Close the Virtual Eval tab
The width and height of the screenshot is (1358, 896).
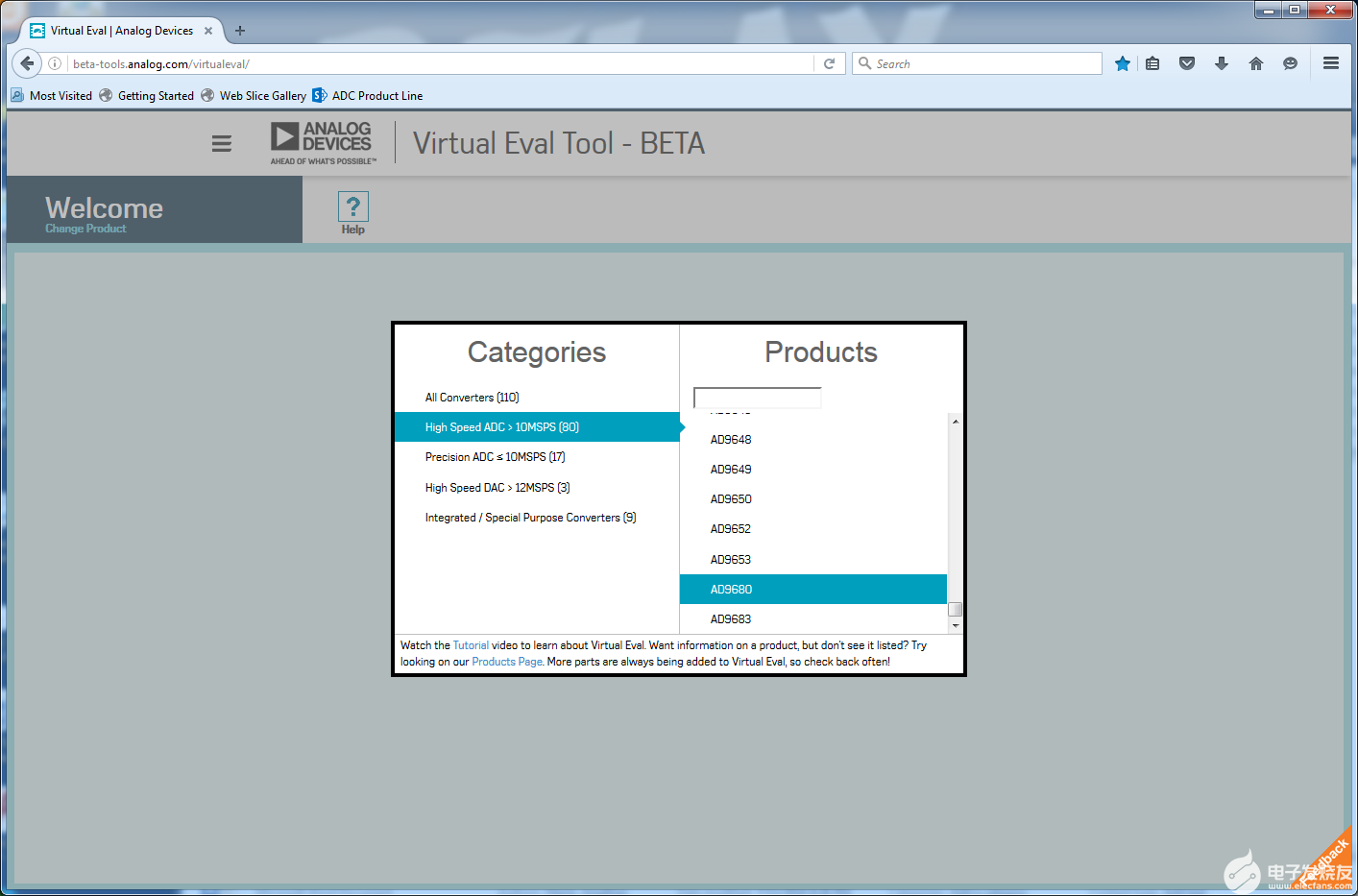click(208, 31)
